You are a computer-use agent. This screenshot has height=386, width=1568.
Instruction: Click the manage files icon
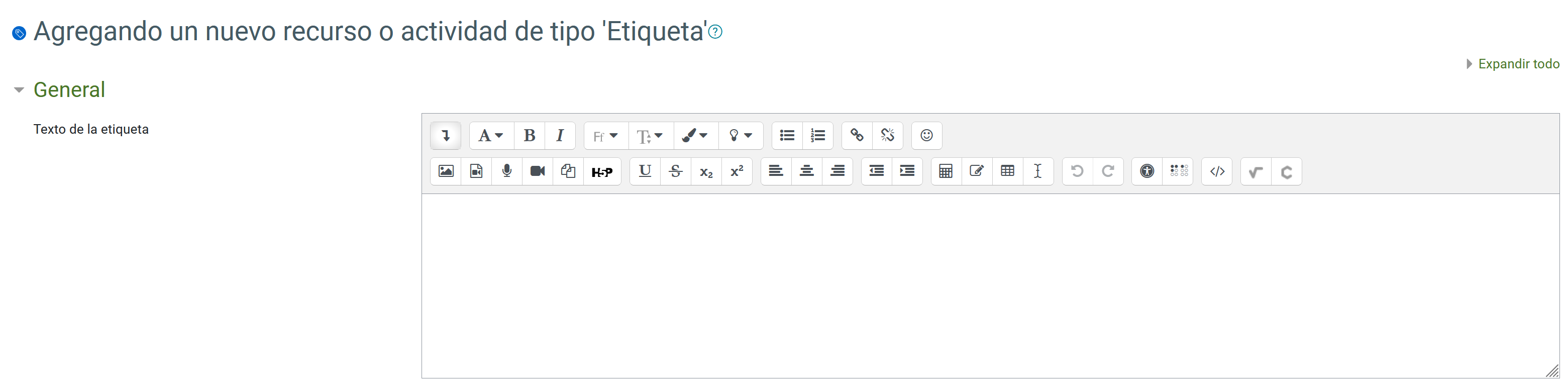pyautogui.click(x=568, y=171)
